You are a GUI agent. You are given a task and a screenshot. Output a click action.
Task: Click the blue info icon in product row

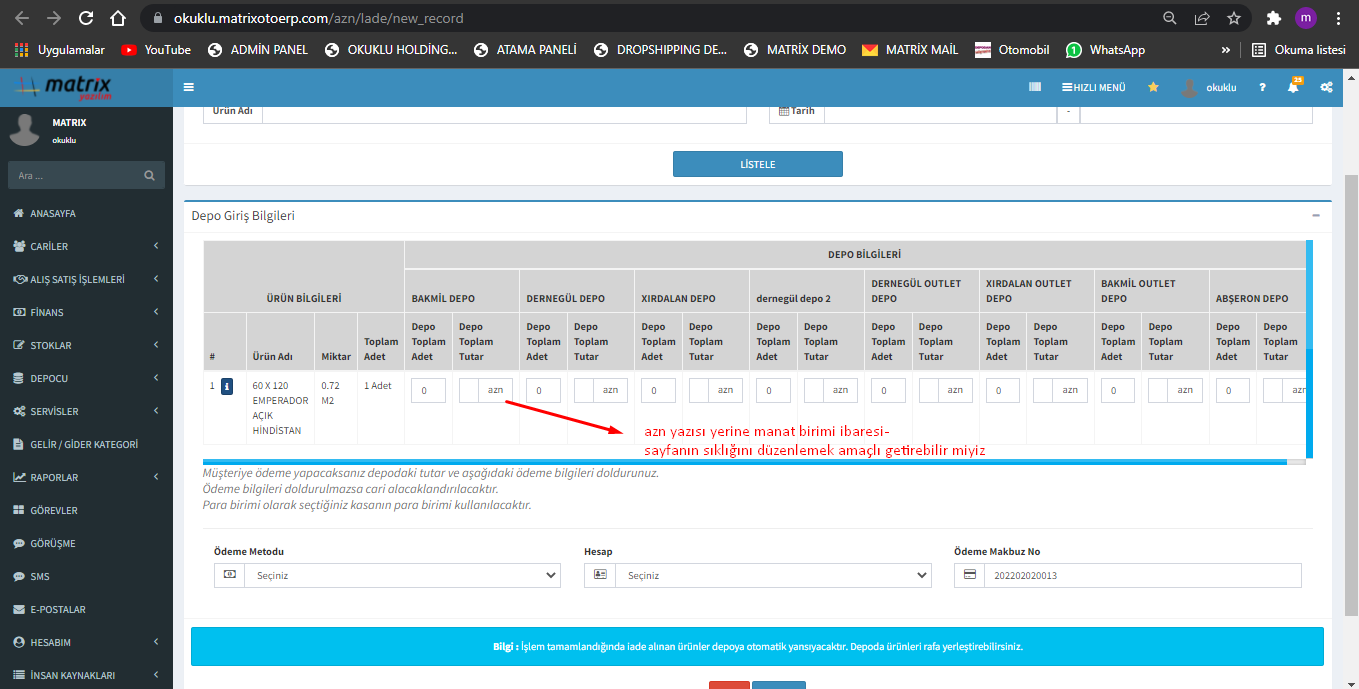[227, 386]
